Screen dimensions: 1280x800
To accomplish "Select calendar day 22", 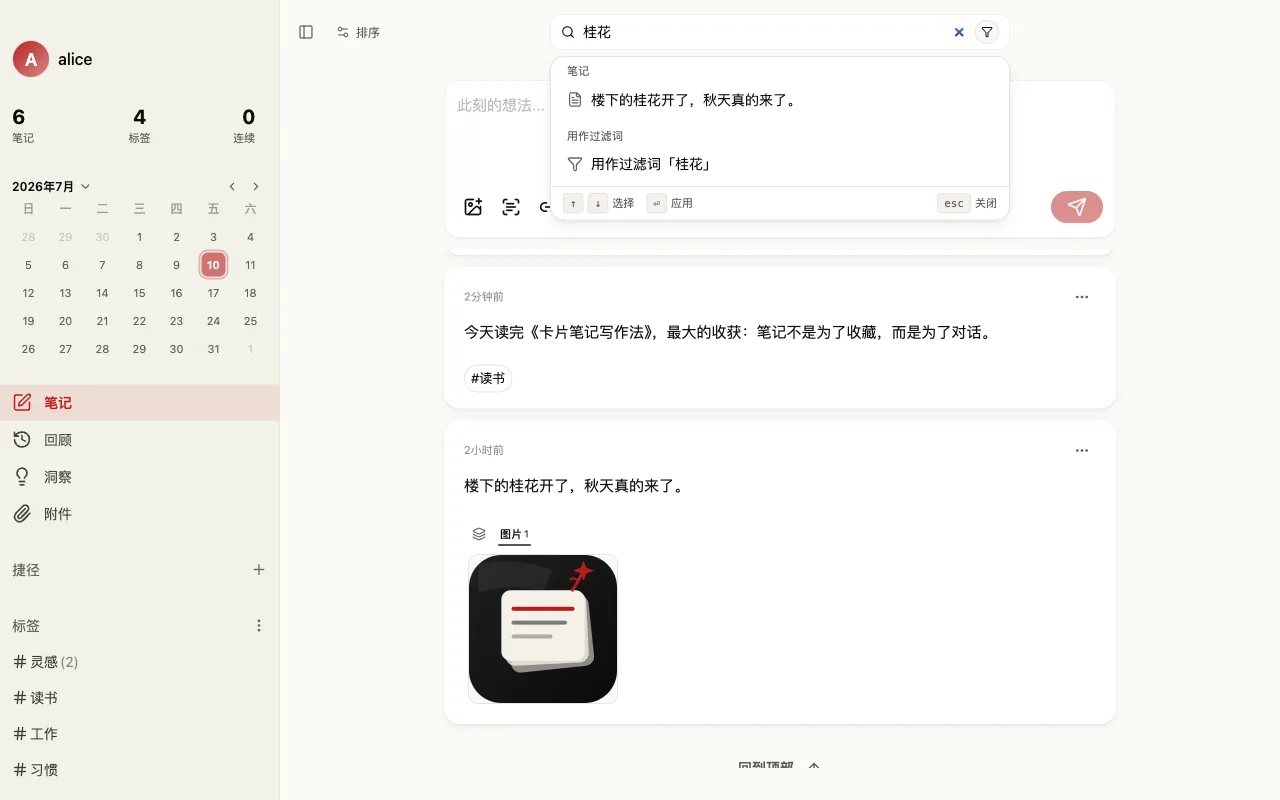I will [x=139, y=321].
